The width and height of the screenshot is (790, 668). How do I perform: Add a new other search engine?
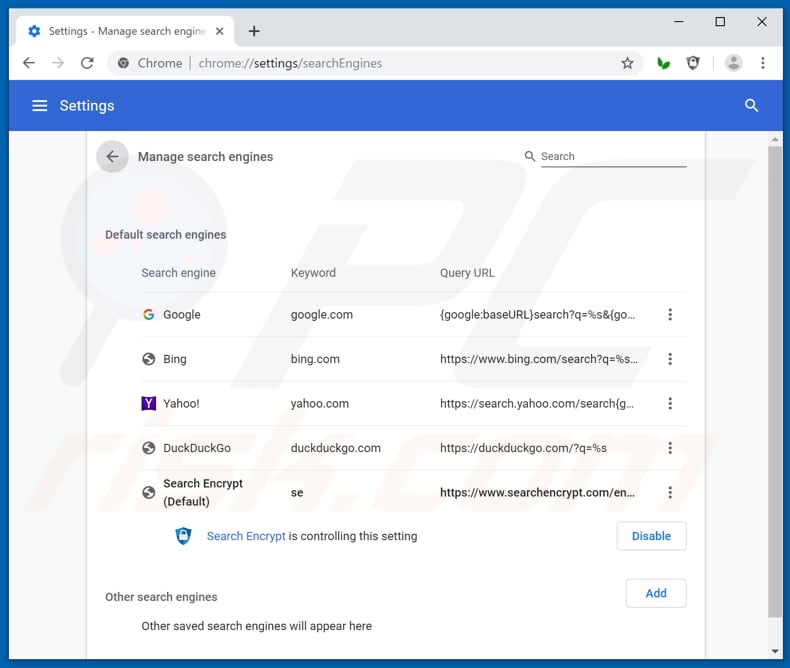(655, 593)
